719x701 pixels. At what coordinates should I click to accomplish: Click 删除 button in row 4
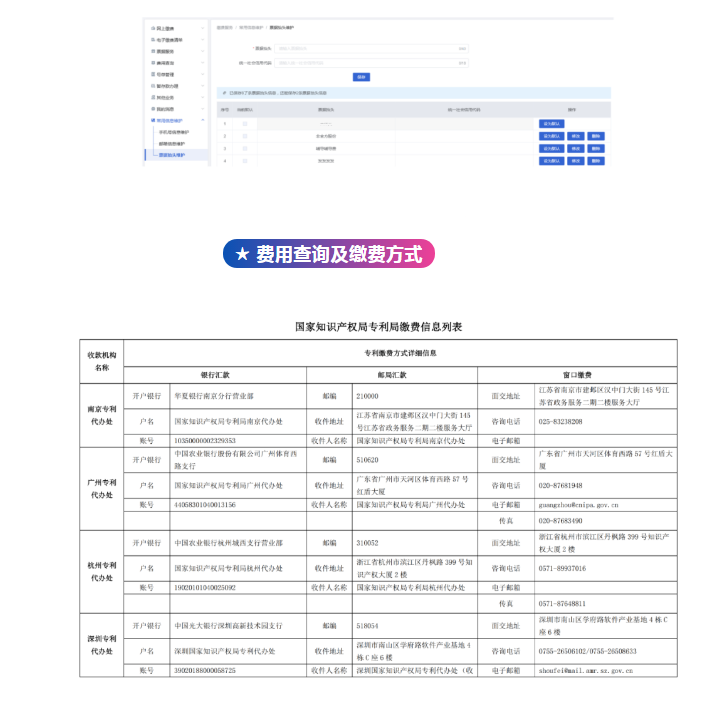coord(596,161)
